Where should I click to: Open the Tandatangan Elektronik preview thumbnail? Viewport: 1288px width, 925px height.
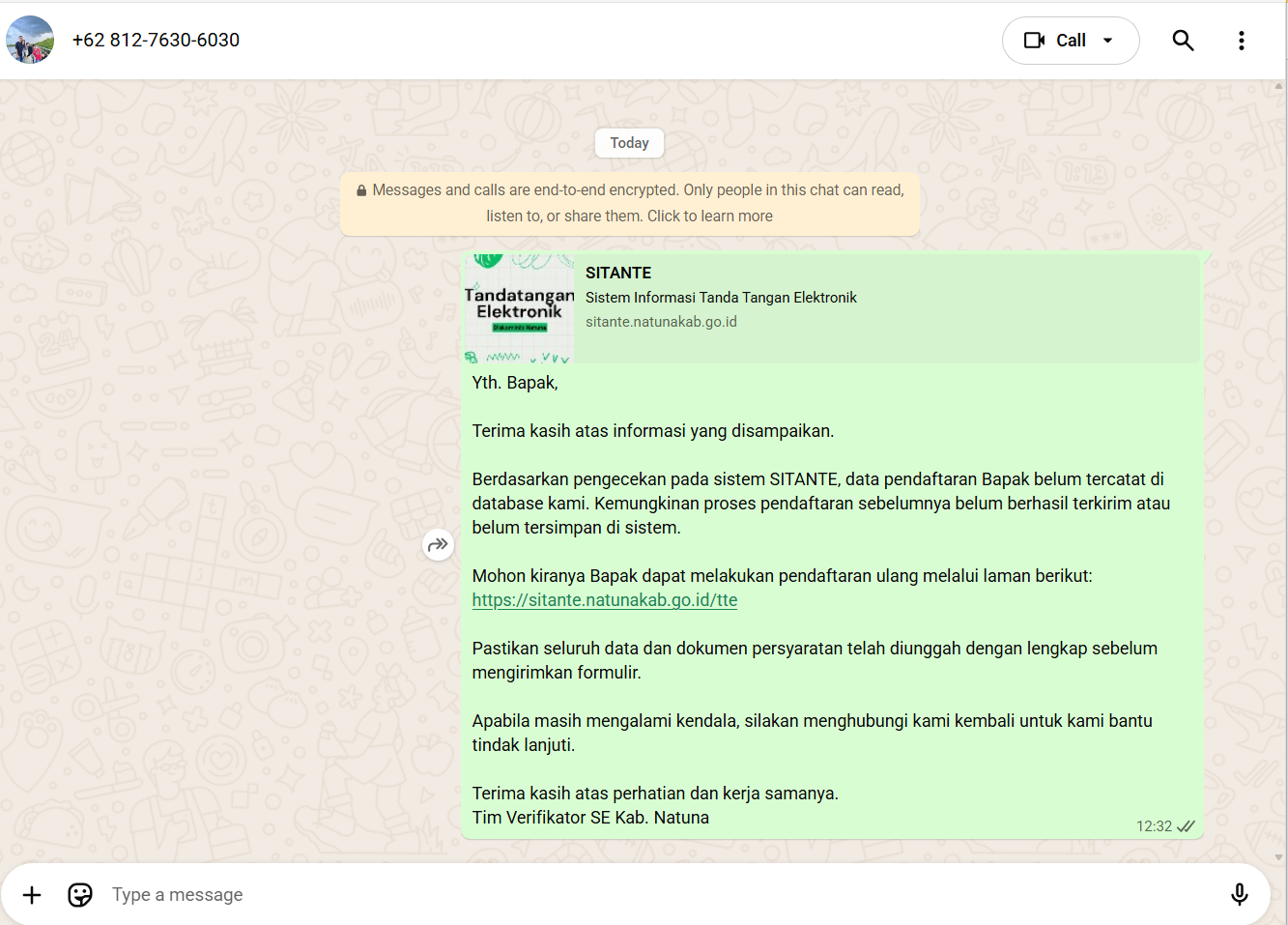(520, 309)
